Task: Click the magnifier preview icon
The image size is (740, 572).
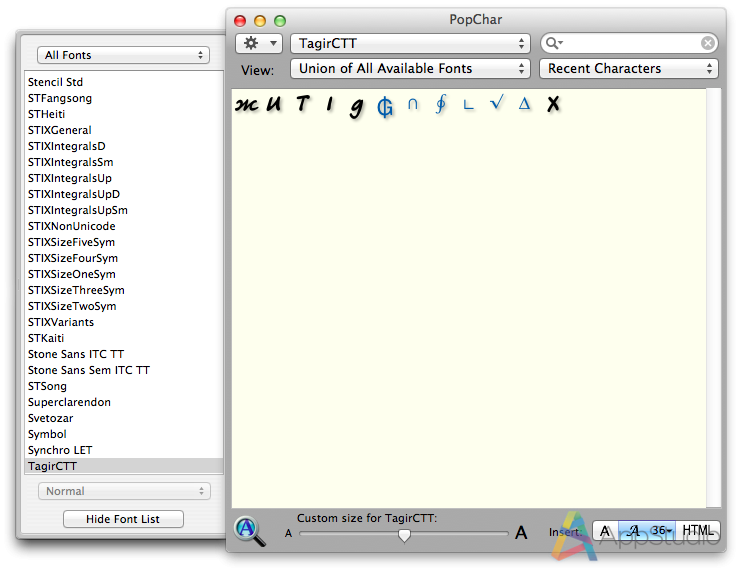Action: pyautogui.click(x=250, y=530)
